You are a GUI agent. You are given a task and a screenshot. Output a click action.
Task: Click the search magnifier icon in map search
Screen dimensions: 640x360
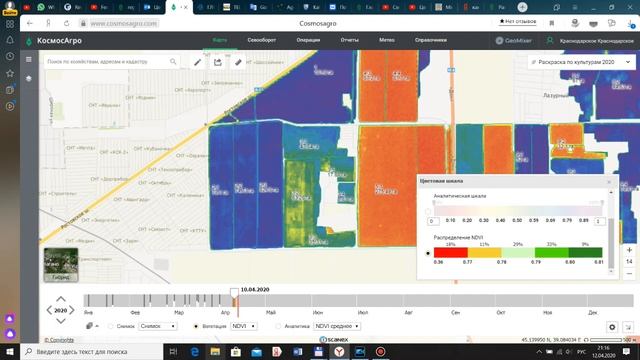[x=173, y=62]
